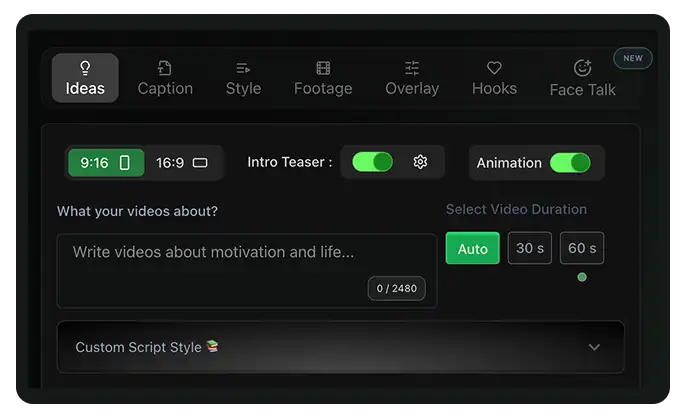This screenshot has width=686, height=418.
Task: Open Footage via the film strip icon
Action: [x=323, y=68]
